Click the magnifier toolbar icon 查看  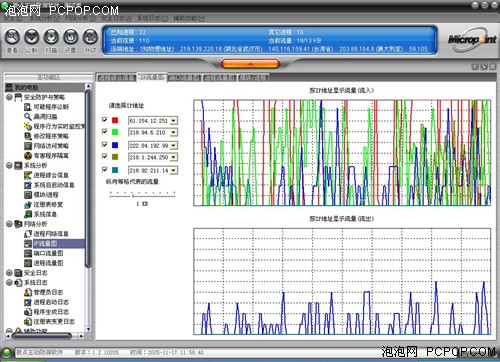pos(12,37)
